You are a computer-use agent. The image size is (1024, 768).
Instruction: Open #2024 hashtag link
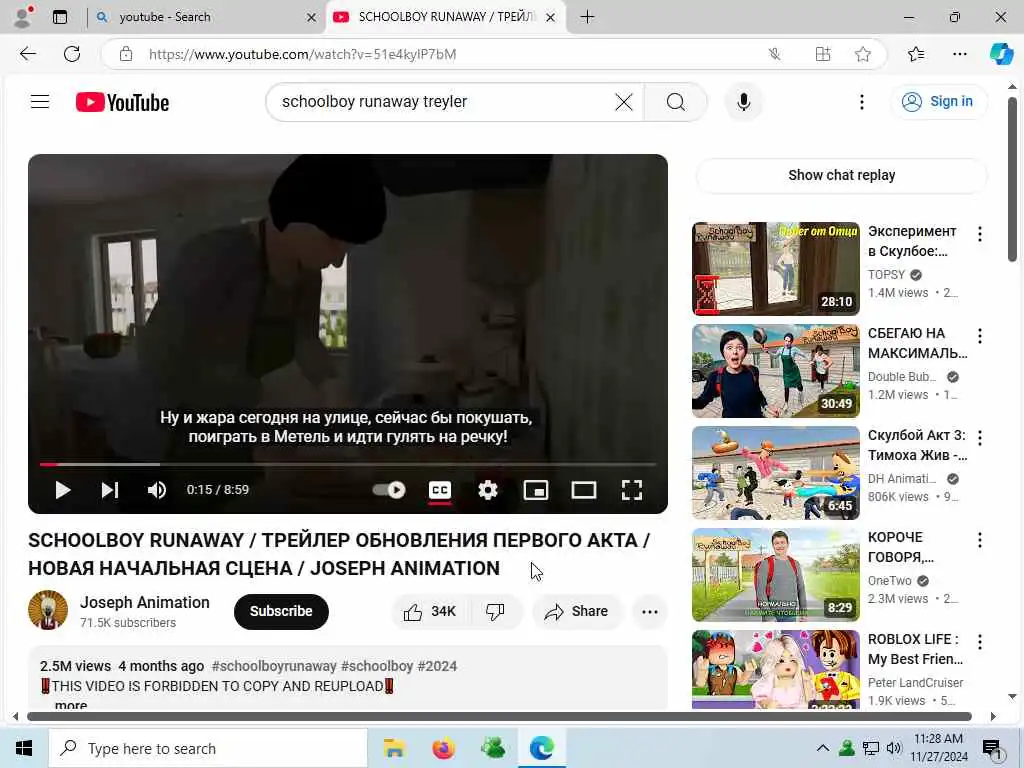pyautogui.click(x=437, y=666)
